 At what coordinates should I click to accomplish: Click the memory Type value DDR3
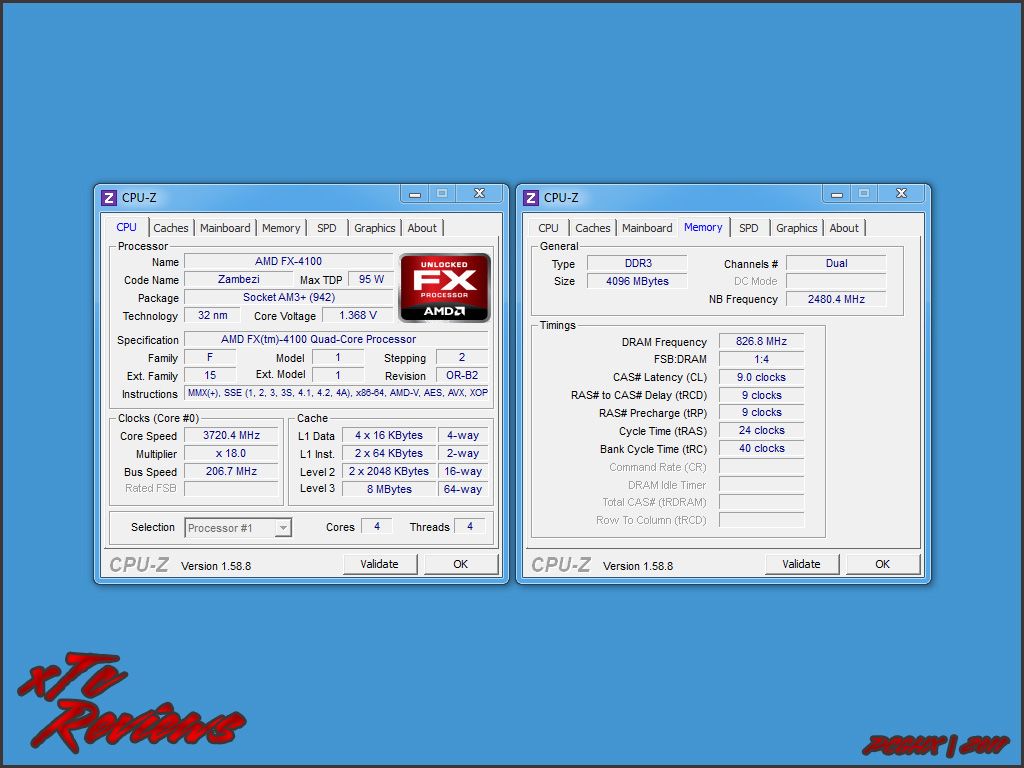point(638,263)
